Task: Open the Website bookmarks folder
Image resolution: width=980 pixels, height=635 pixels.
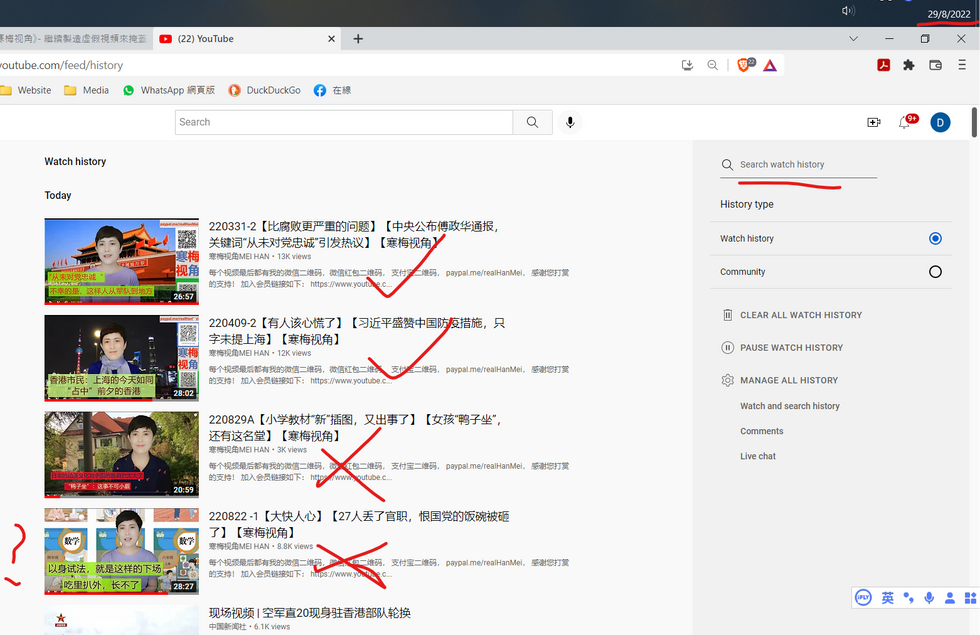Action: pyautogui.click(x=26, y=90)
